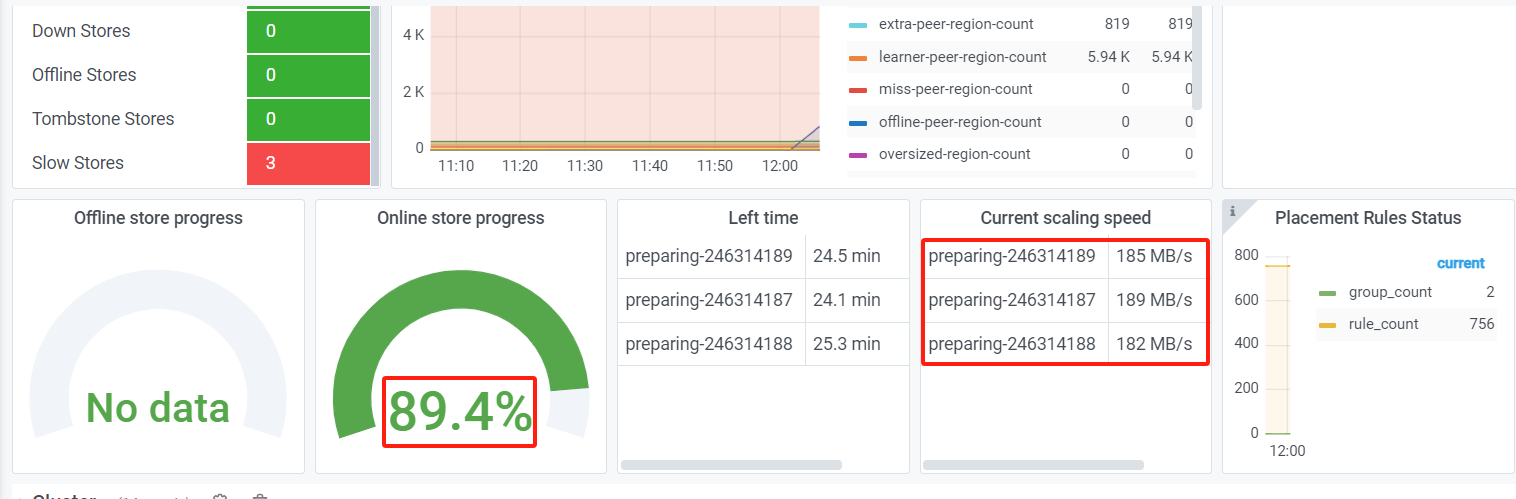This screenshot has width=1516, height=499.
Task: Click preparing-246314188 in the Left time table
Action: point(709,344)
